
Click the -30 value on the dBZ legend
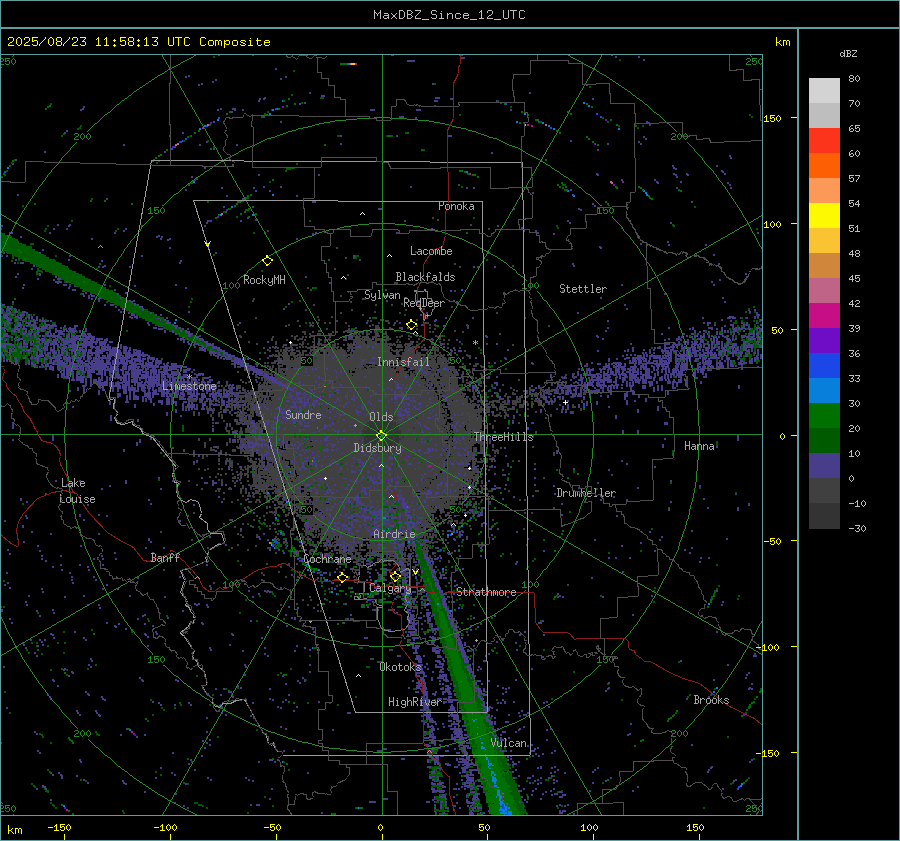(858, 528)
